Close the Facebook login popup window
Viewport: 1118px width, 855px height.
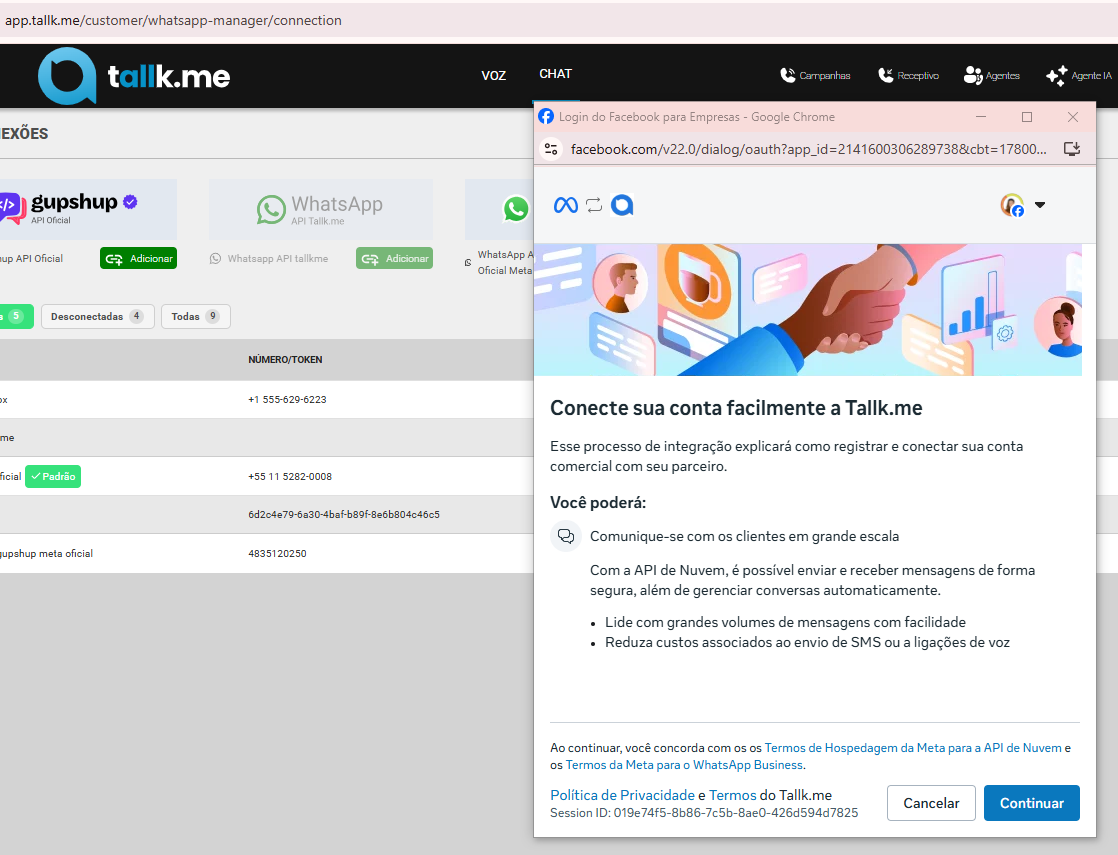click(1072, 116)
